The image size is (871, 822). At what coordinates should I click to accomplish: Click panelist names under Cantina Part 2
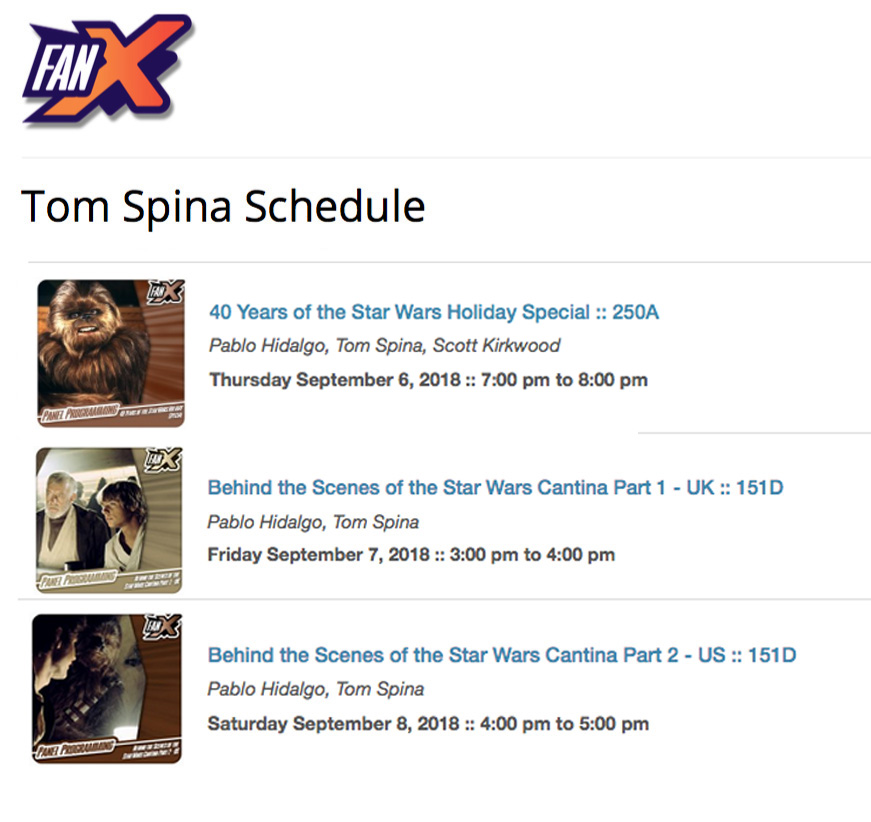[x=316, y=689]
